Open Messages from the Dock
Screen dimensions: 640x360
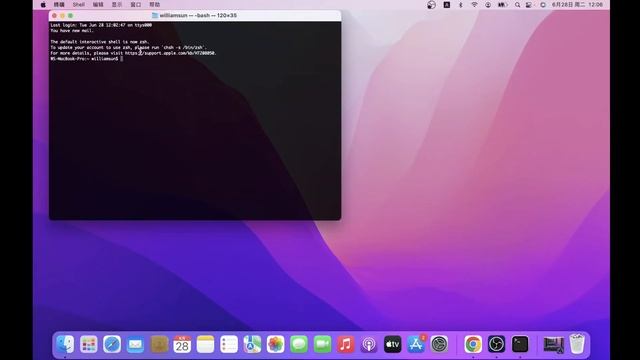[299, 344]
